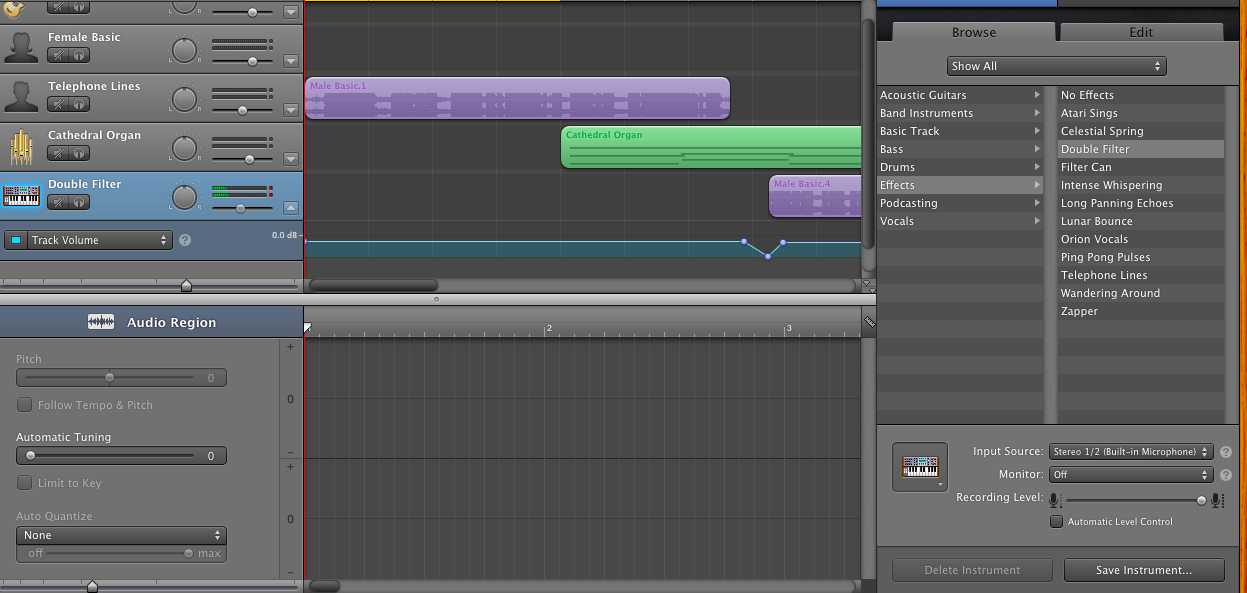1247x593 pixels.
Task: Select Ping Pong Pulses effect preset
Action: pyautogui.click(x=1105, y=257)
